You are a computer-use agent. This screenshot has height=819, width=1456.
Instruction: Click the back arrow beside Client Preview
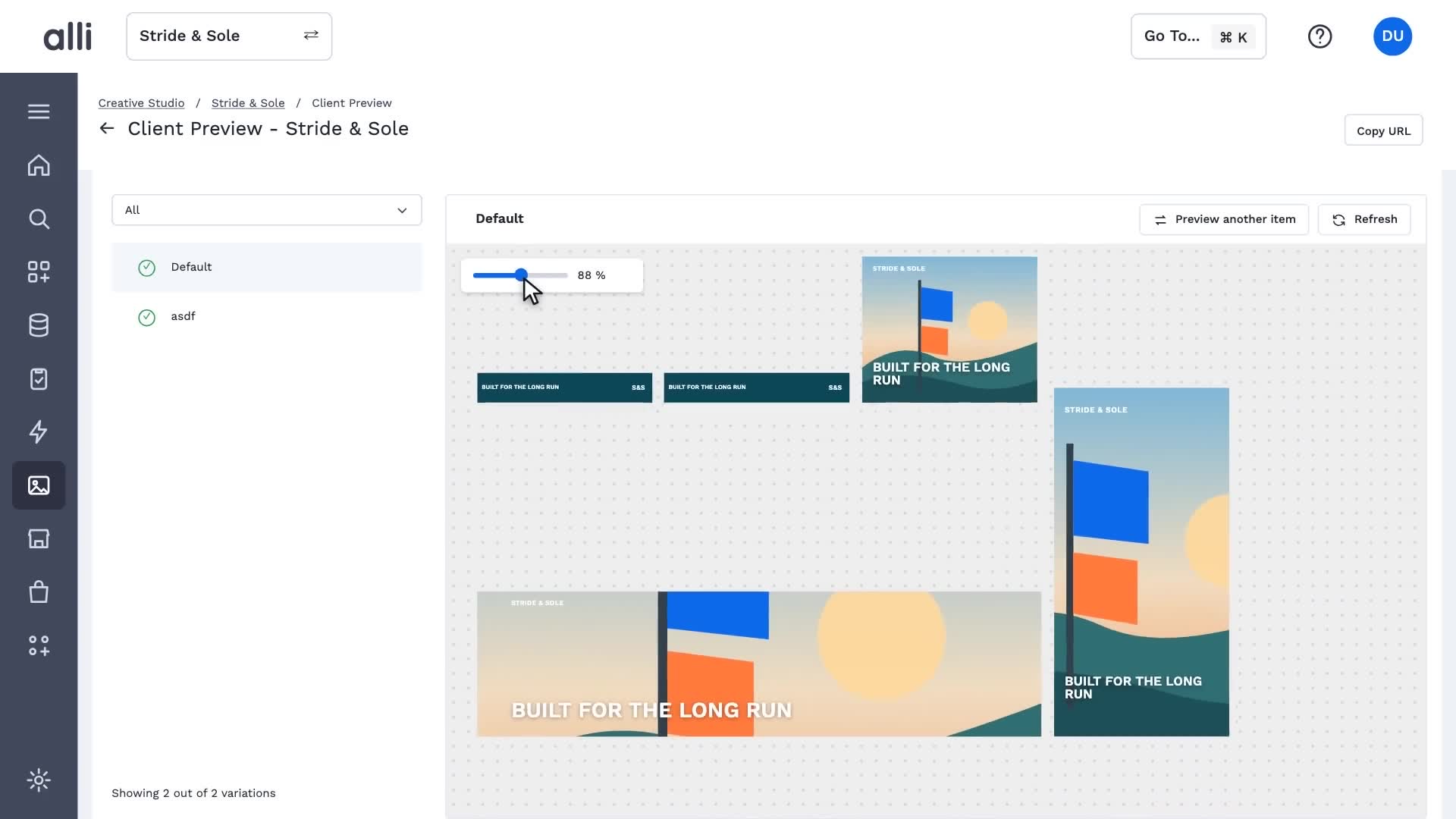107,129
